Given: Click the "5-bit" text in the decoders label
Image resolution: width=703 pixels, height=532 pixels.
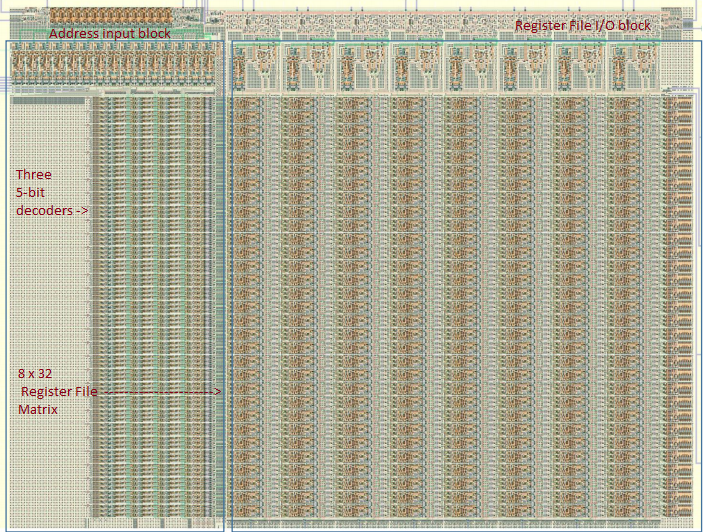Looking at the screenshot, I should (33, 193).
